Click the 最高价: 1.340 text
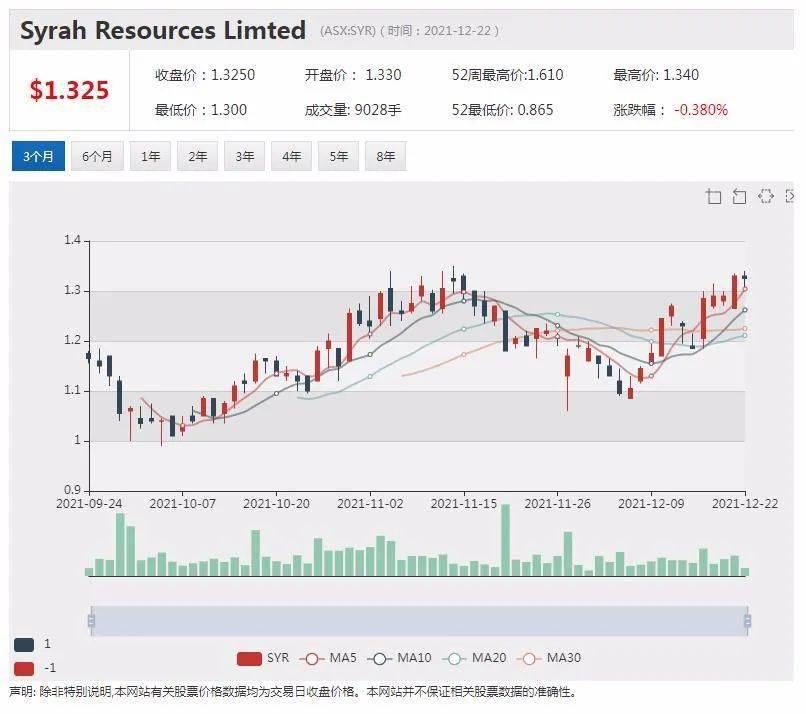The width and height of the screenshot is (806, 714). pyautogui.click(x=656, y=75)
